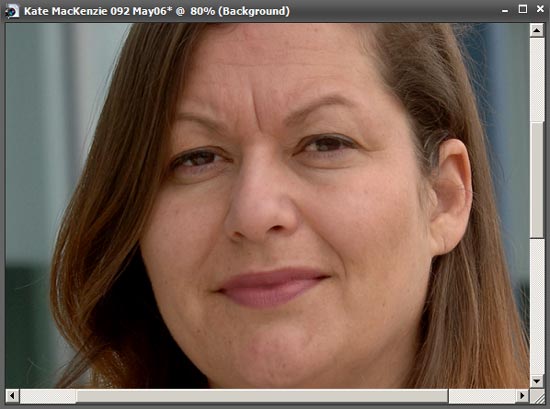This screenshot has width=550, height=409.
Task: Click the window title text showing 80% (Background)
Action: (240, 11)
